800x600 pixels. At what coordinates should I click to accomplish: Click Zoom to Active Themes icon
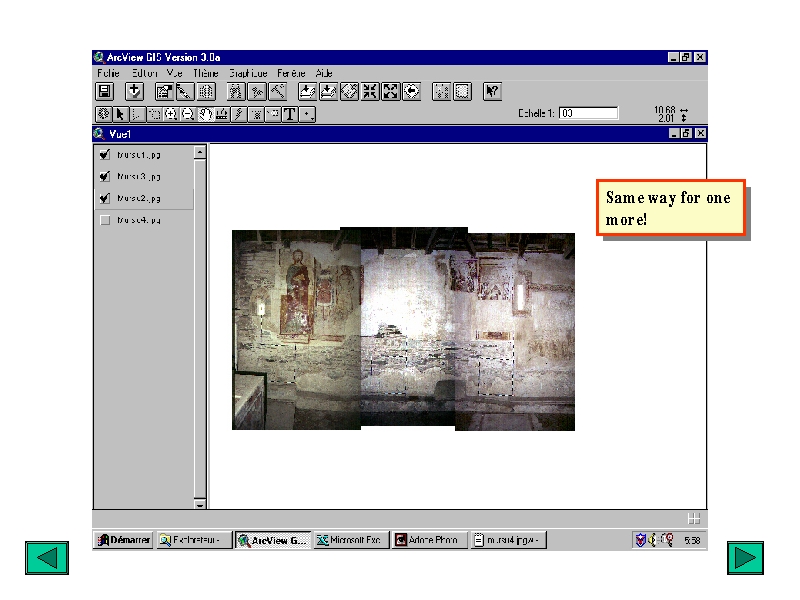[x=328, y=91]
